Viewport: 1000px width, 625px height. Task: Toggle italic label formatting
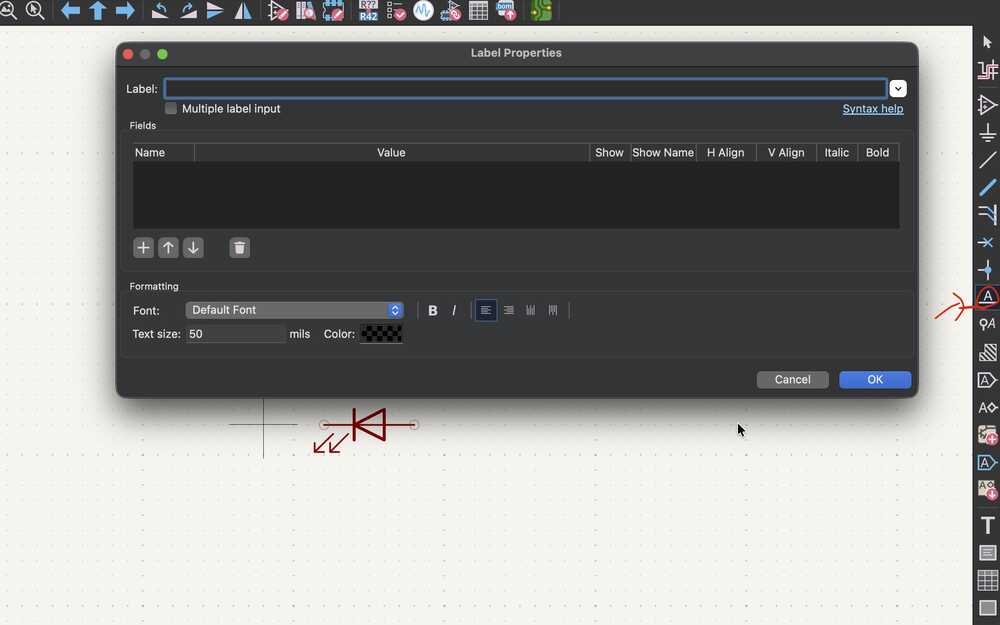(454, 310)
